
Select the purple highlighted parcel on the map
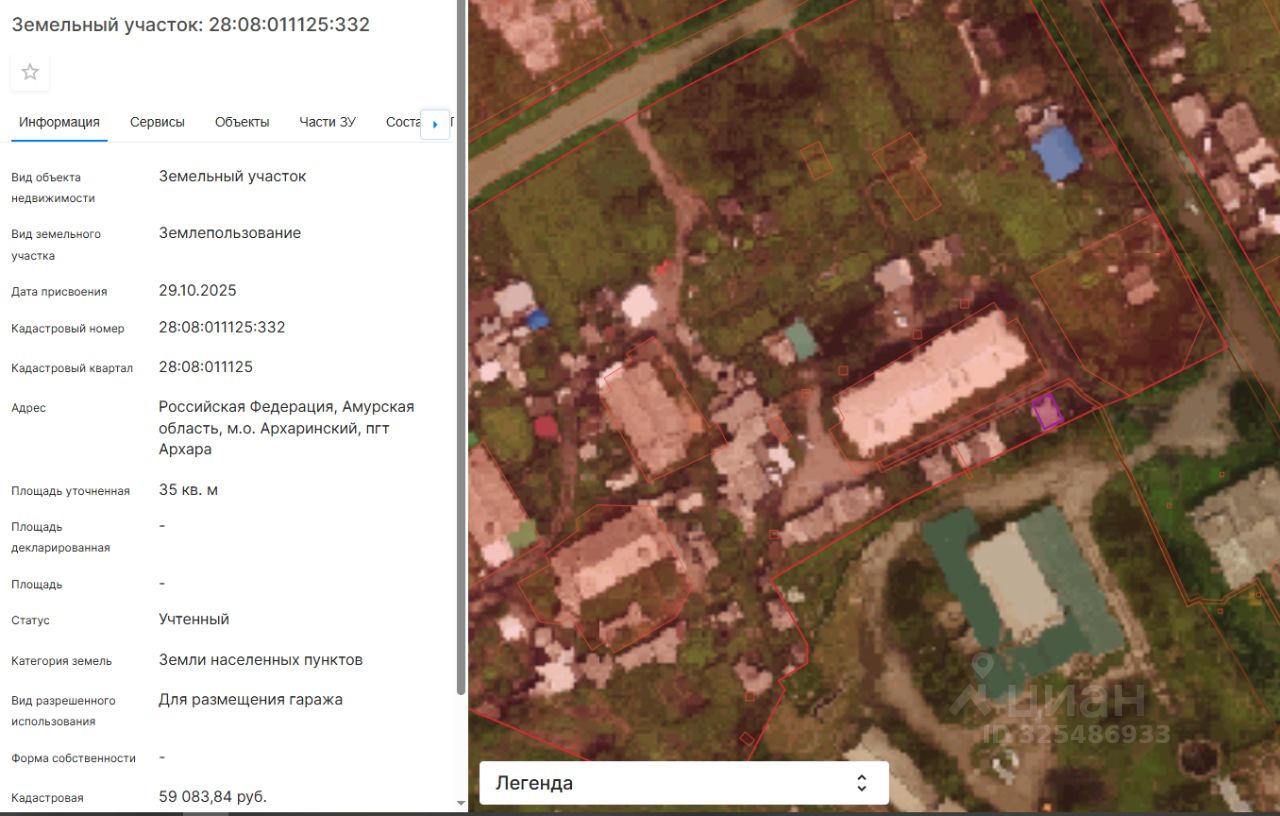point(1046,411)
